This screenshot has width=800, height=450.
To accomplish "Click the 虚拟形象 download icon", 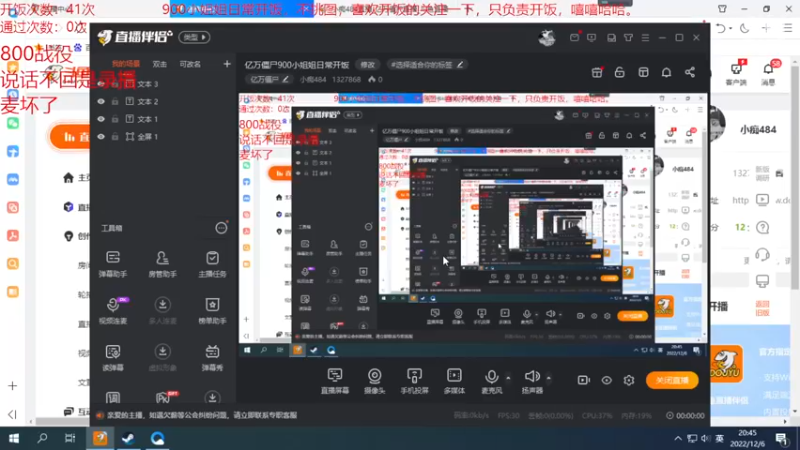I will pos(162,352).
